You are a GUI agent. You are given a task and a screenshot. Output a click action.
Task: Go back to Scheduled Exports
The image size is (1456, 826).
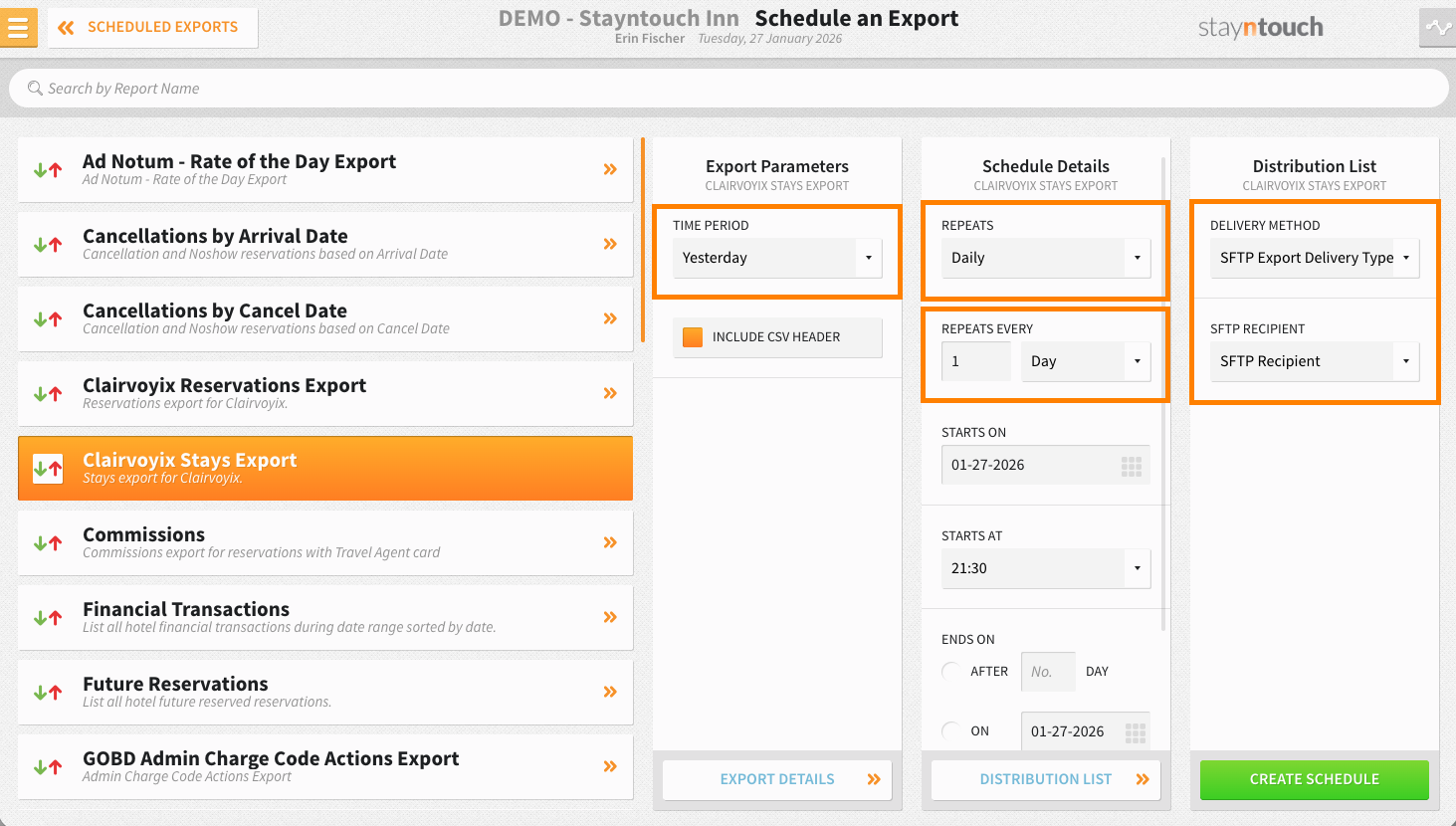(152, 27)
